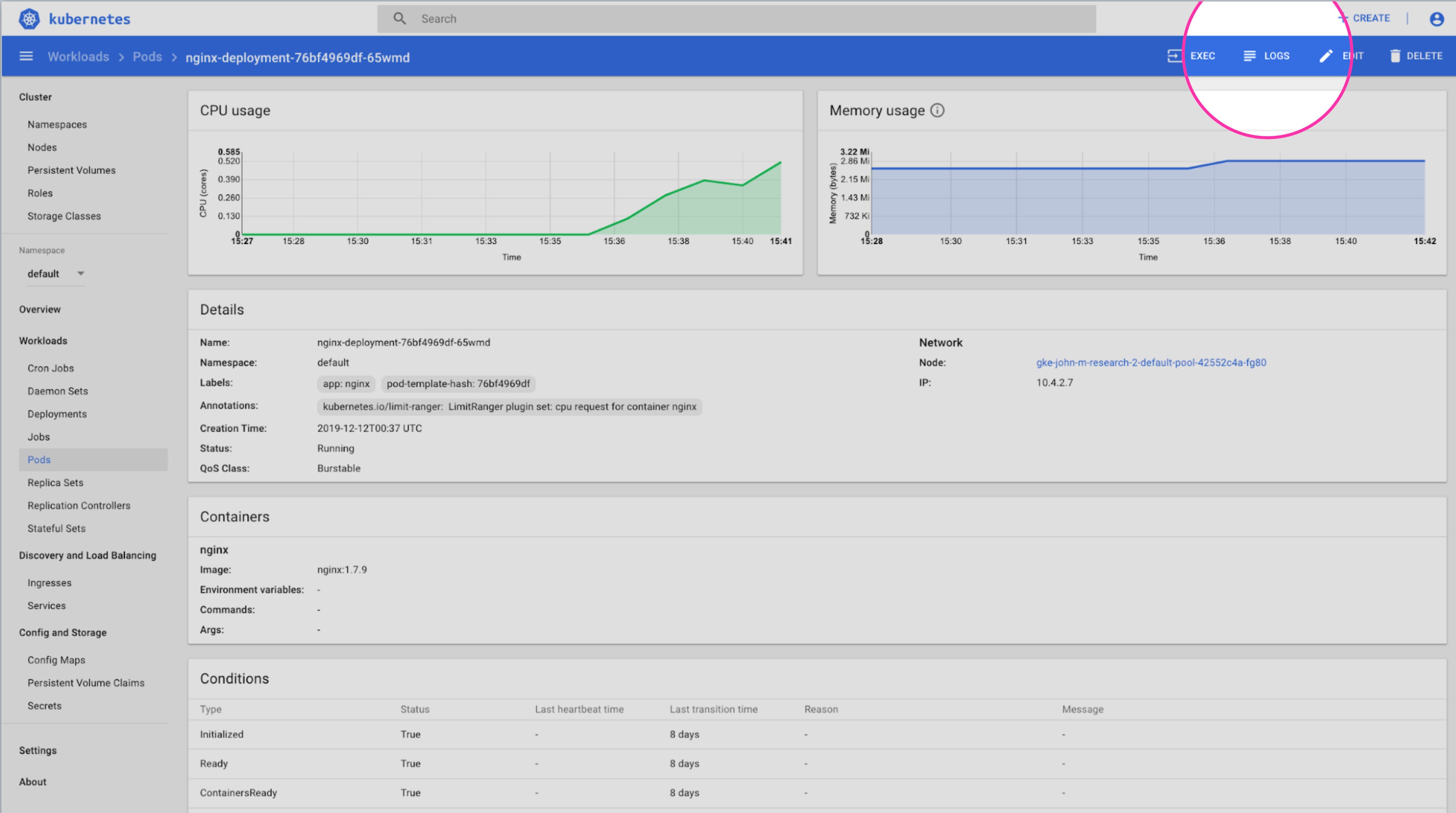Open Persistent Volume Claims from sidebar
Screen dimensions: 1456x813
click(x=86, y=682)
